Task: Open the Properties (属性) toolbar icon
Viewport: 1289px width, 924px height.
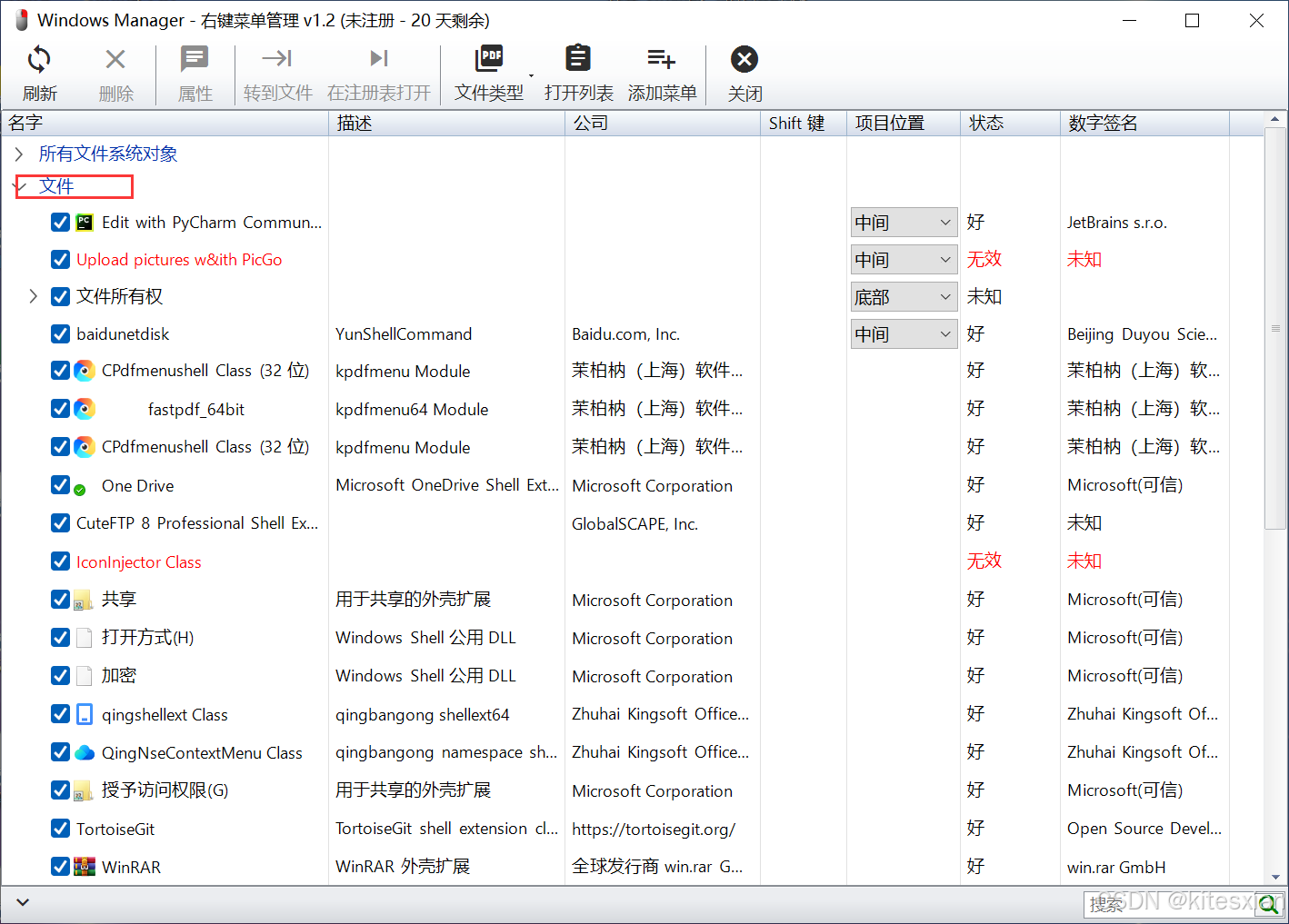Action: point(195,60)
